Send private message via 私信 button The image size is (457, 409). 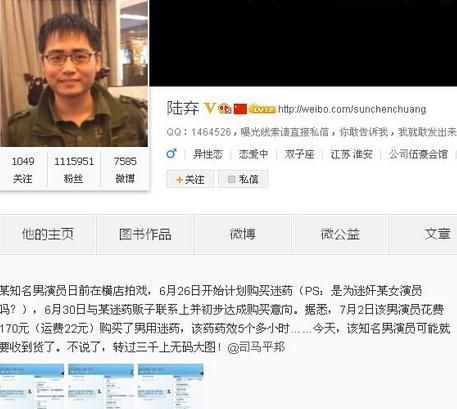[243, 179]
